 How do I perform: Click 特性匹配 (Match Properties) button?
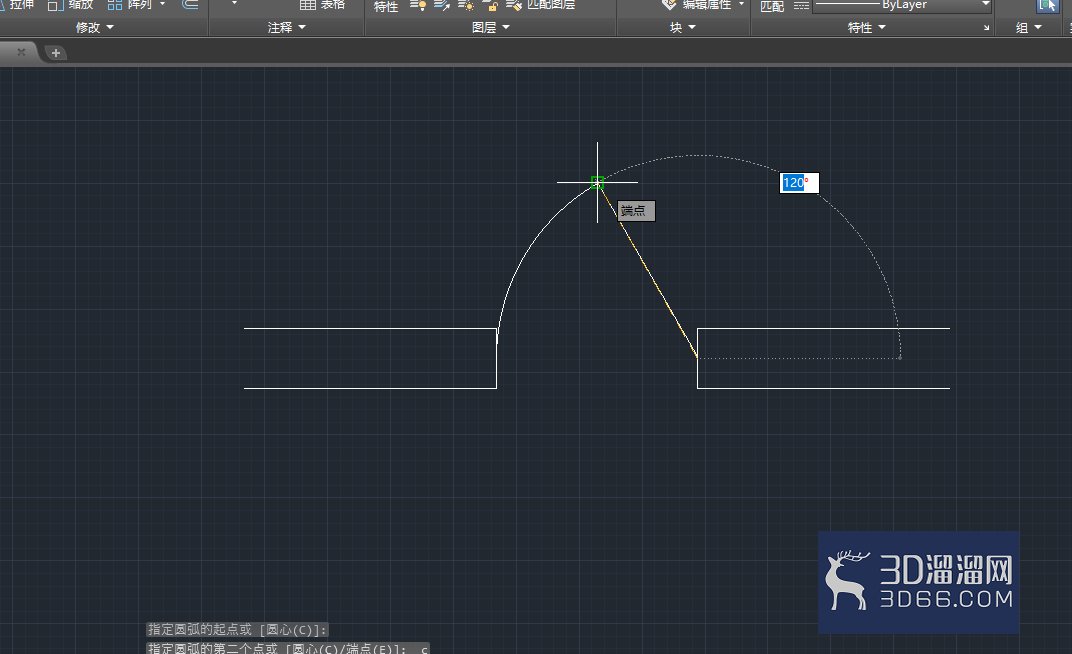[x=772, y=6]
